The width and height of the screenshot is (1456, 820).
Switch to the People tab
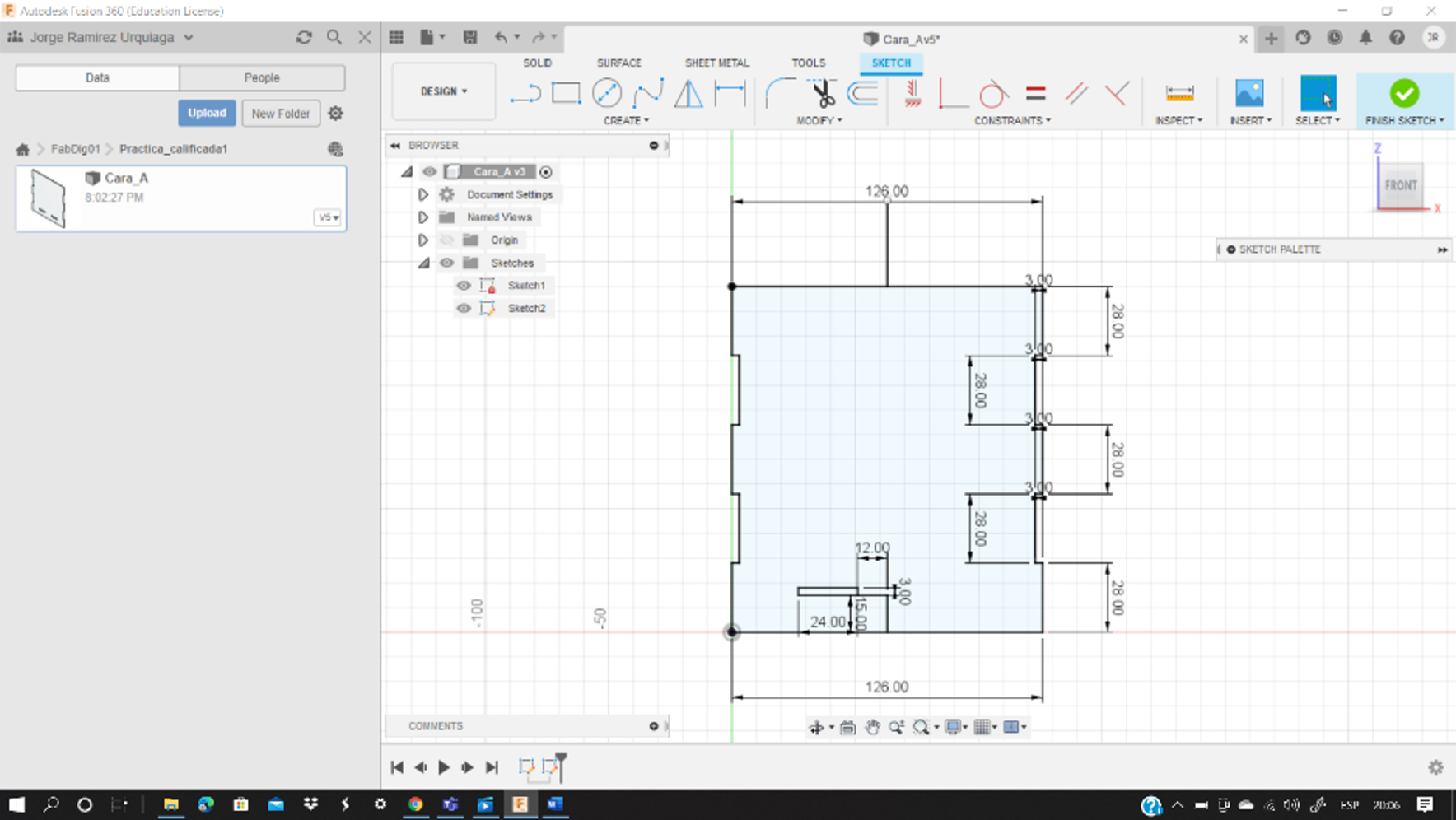[x=262, y=77]
